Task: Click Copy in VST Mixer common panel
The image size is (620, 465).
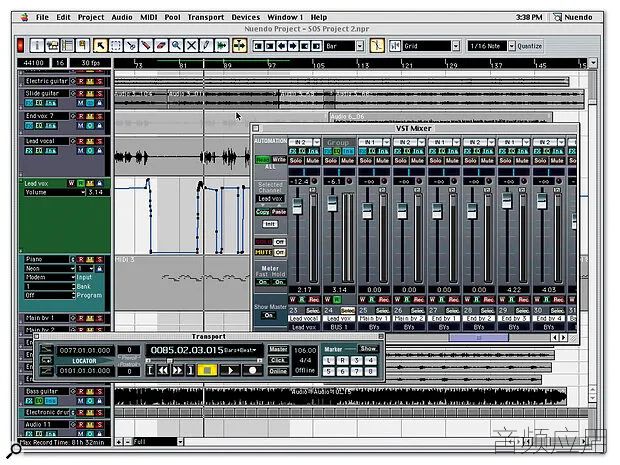Action: tap(262, 212)
